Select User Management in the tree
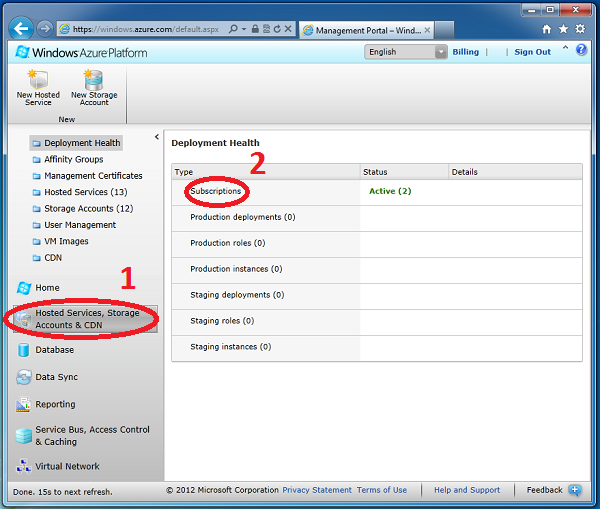This screenshot has width=600, height=509. click(x=80, y=225)
